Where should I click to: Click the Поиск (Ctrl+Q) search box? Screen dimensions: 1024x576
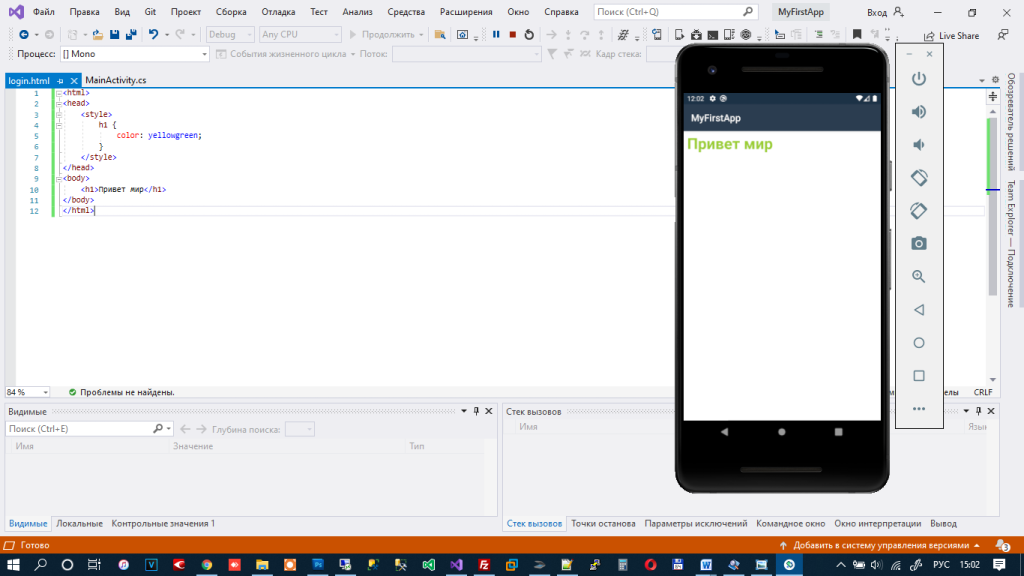675,12
